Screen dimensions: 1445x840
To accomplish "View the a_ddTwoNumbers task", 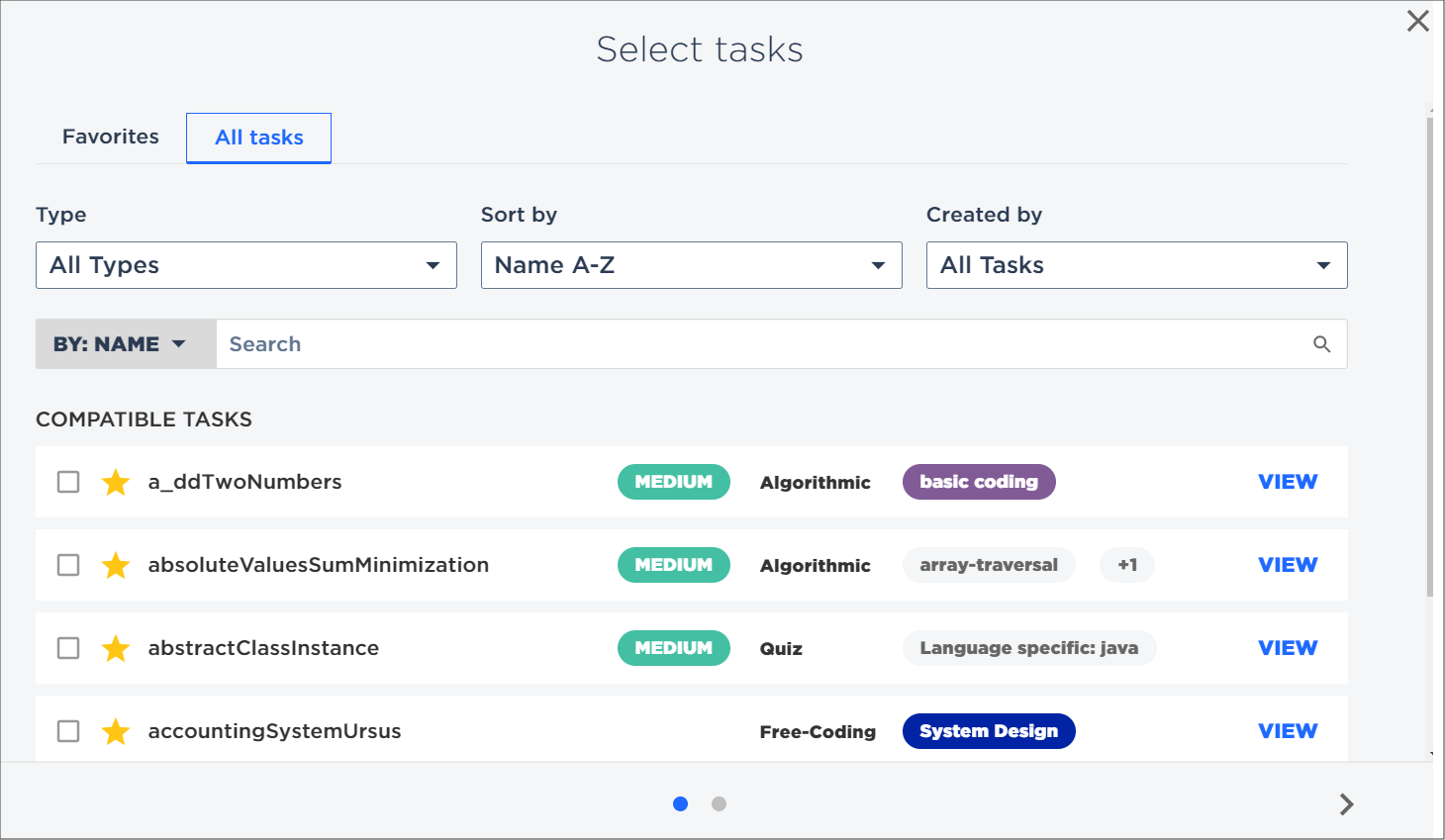I will click(1288, 482).
